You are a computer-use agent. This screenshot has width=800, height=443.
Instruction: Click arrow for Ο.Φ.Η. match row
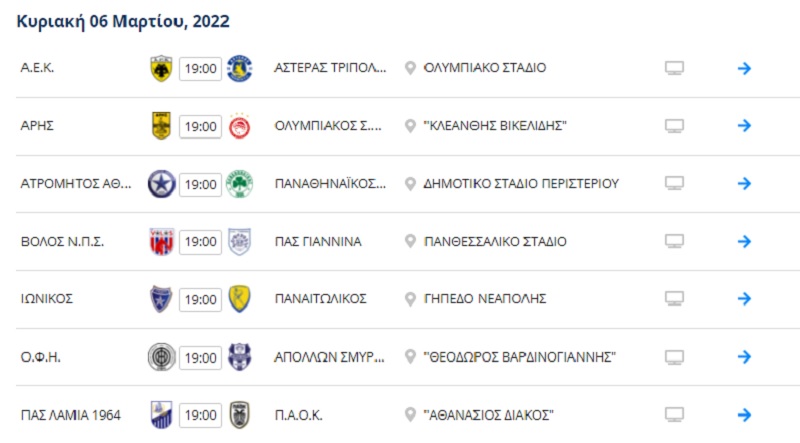point(744,357)
